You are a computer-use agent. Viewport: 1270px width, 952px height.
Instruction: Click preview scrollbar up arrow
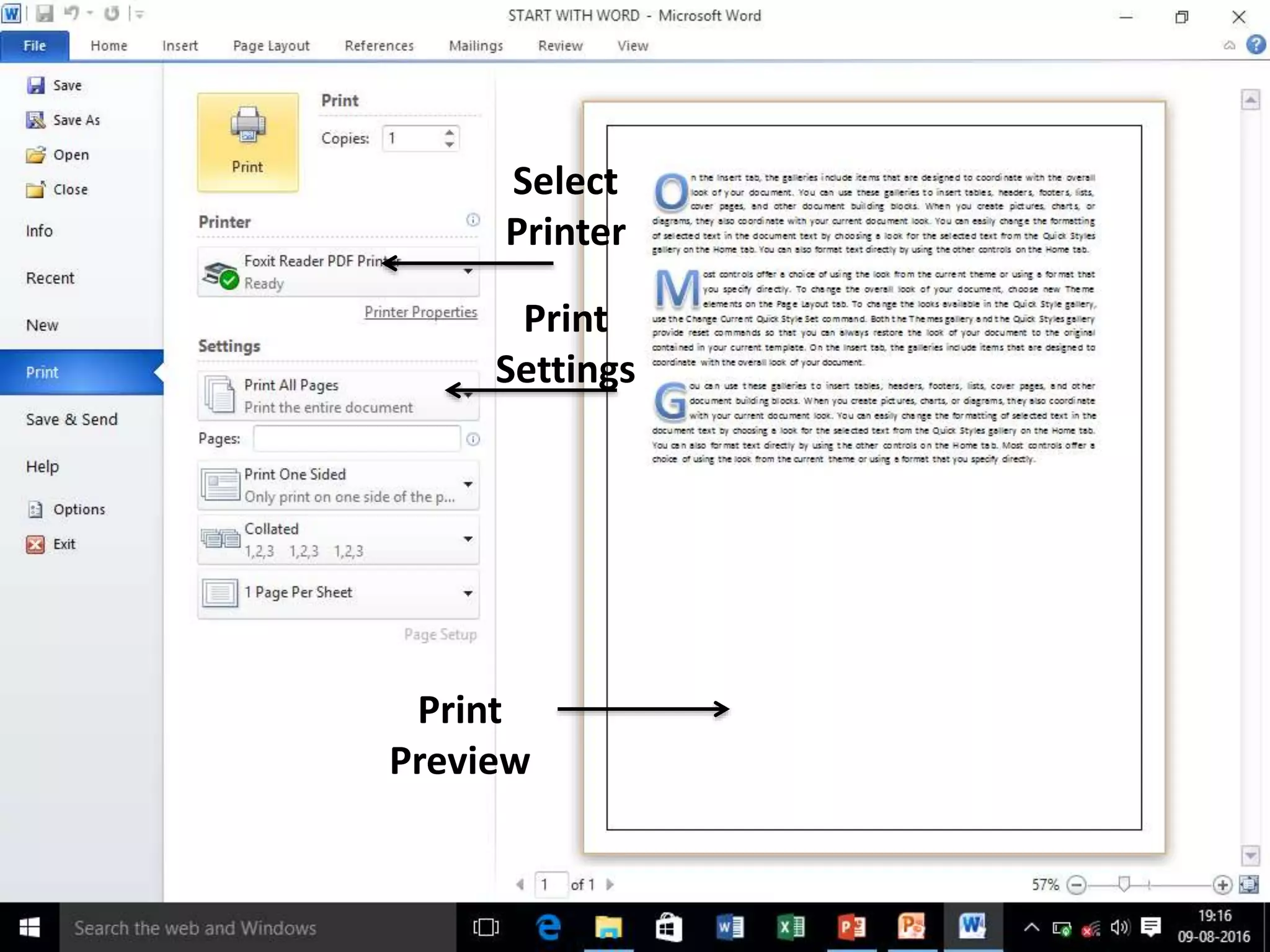click(1250, 99)
